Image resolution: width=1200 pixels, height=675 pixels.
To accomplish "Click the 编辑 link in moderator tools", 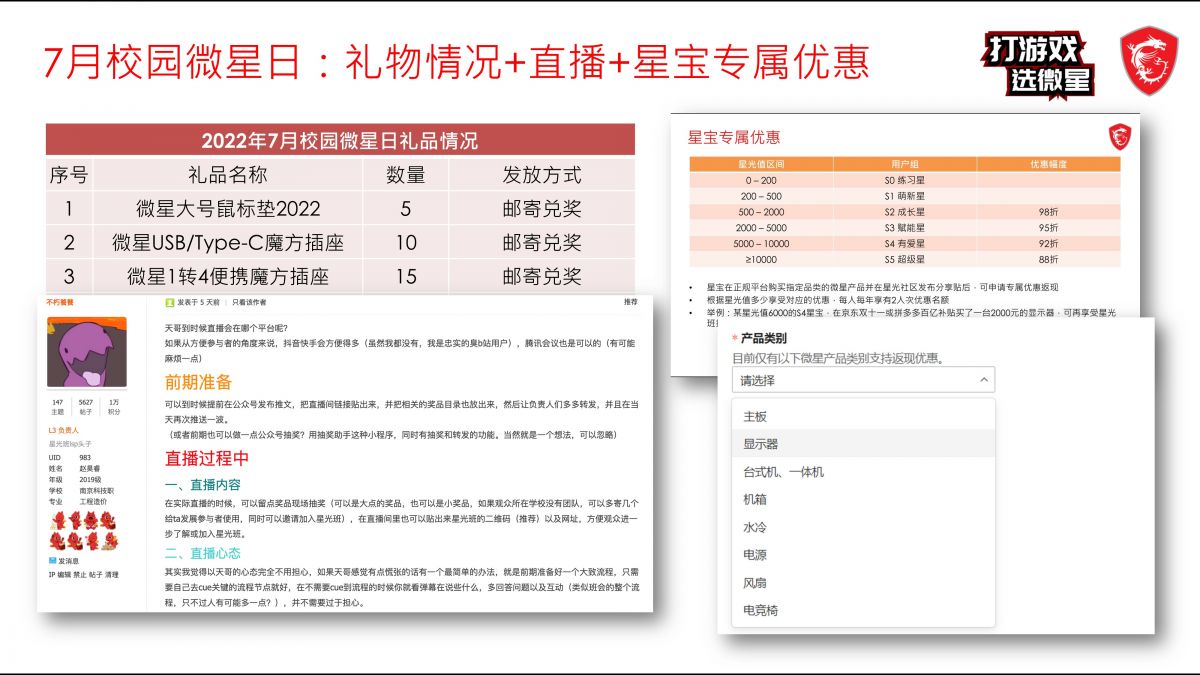I will tap(66, 574).
